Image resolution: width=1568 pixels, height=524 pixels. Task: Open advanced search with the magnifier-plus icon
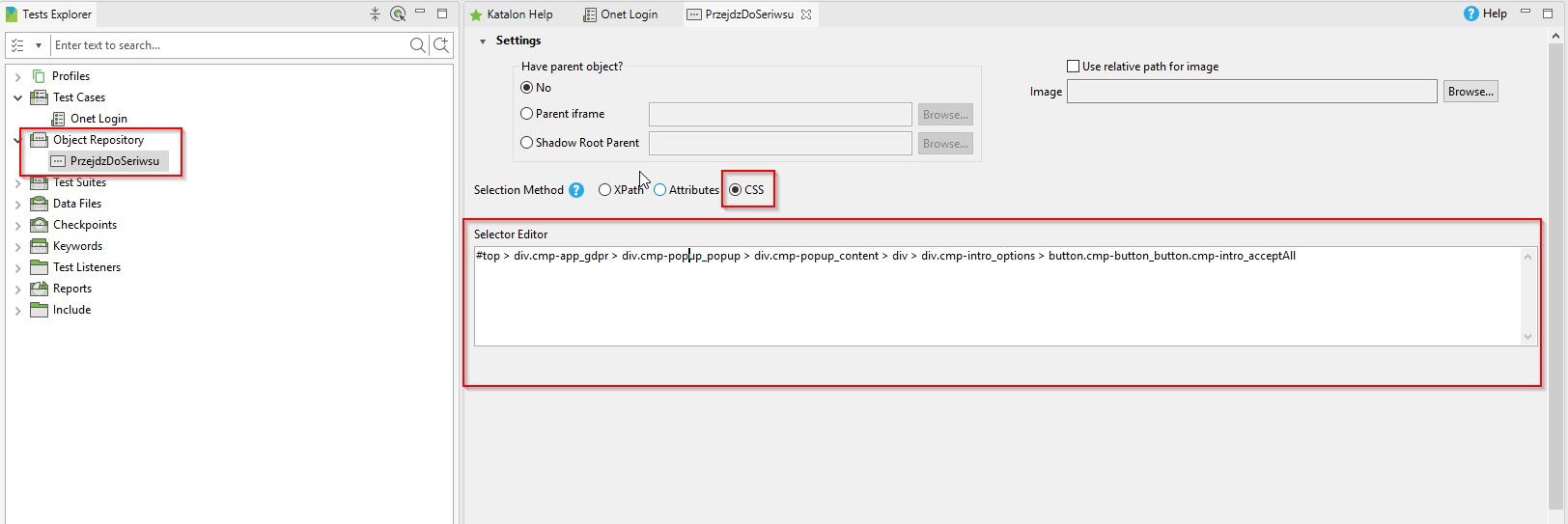(441, 45)
